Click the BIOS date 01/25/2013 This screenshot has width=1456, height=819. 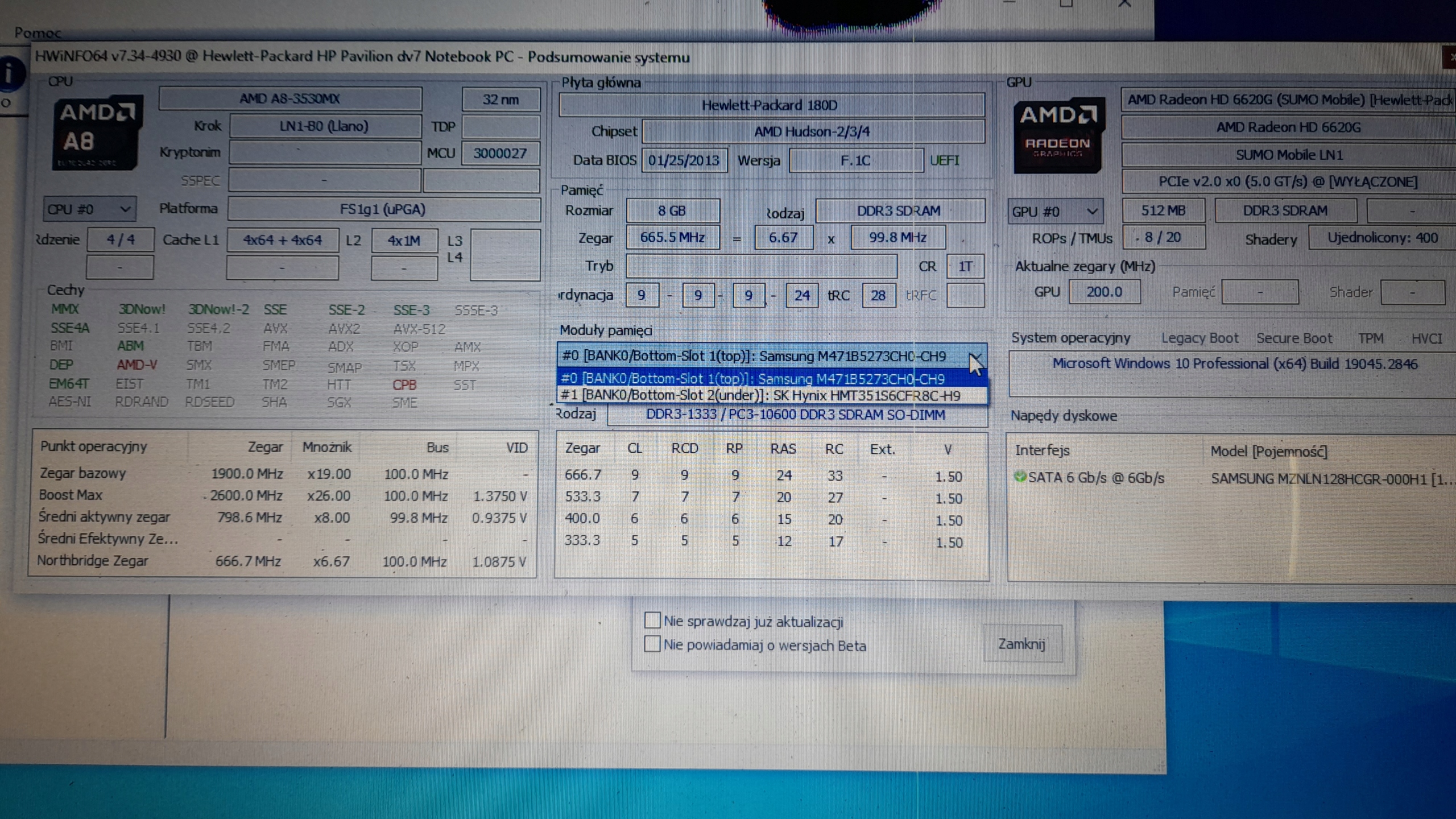pyautogui.click(x=684, y=160)
